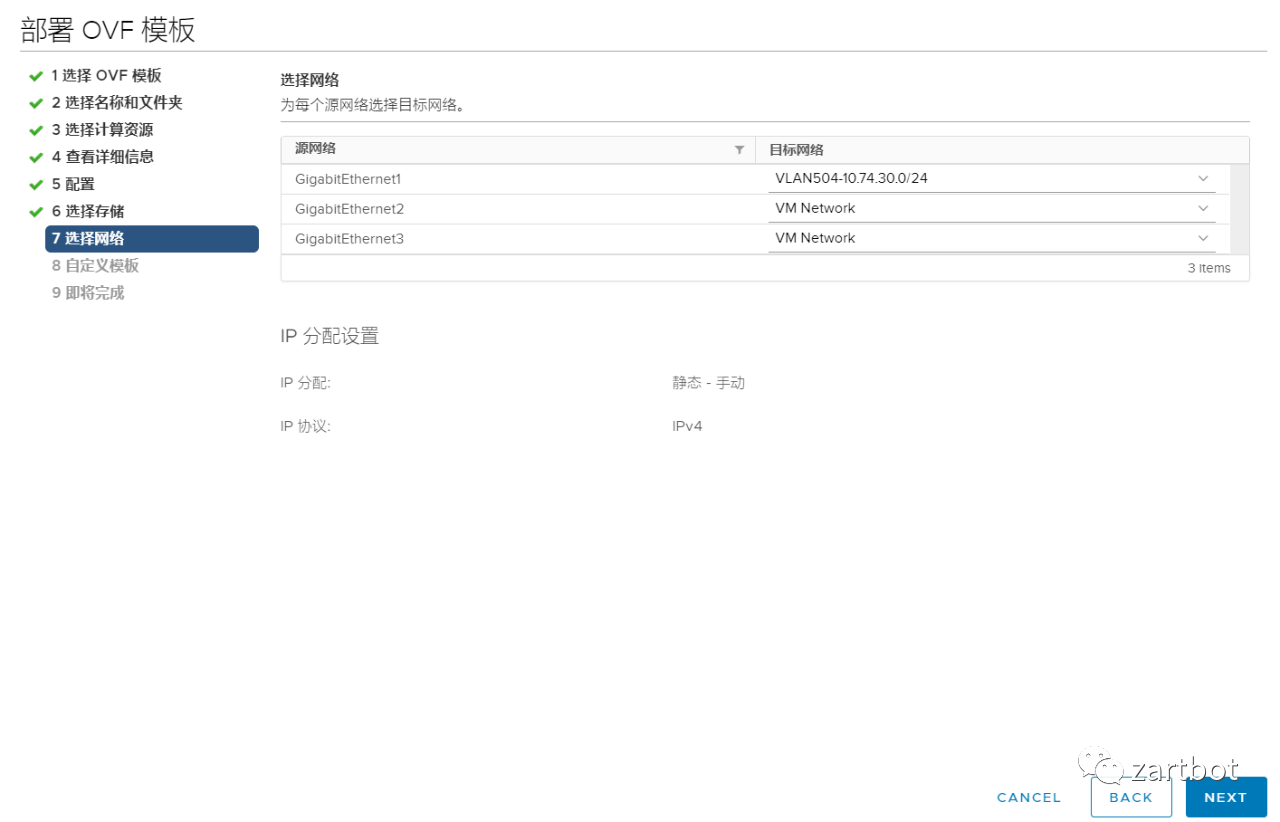Open GigabitEthernet2 target network dropdown
The image size is (1280, 822).
[x=992, y=209]
